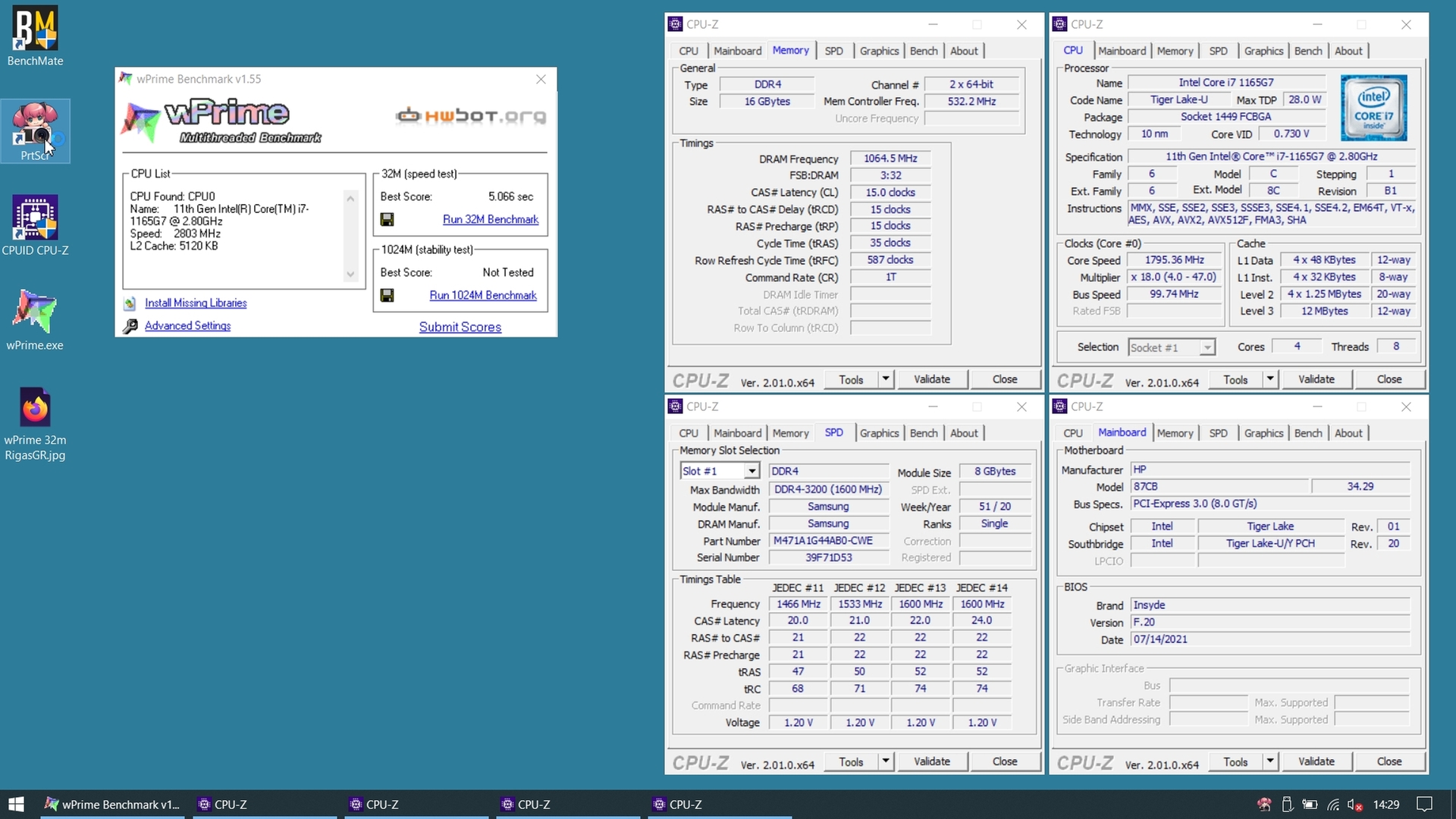Click the Submit Scores link
The height and width of the screenshot is (819, 1456).
point(460,327)
